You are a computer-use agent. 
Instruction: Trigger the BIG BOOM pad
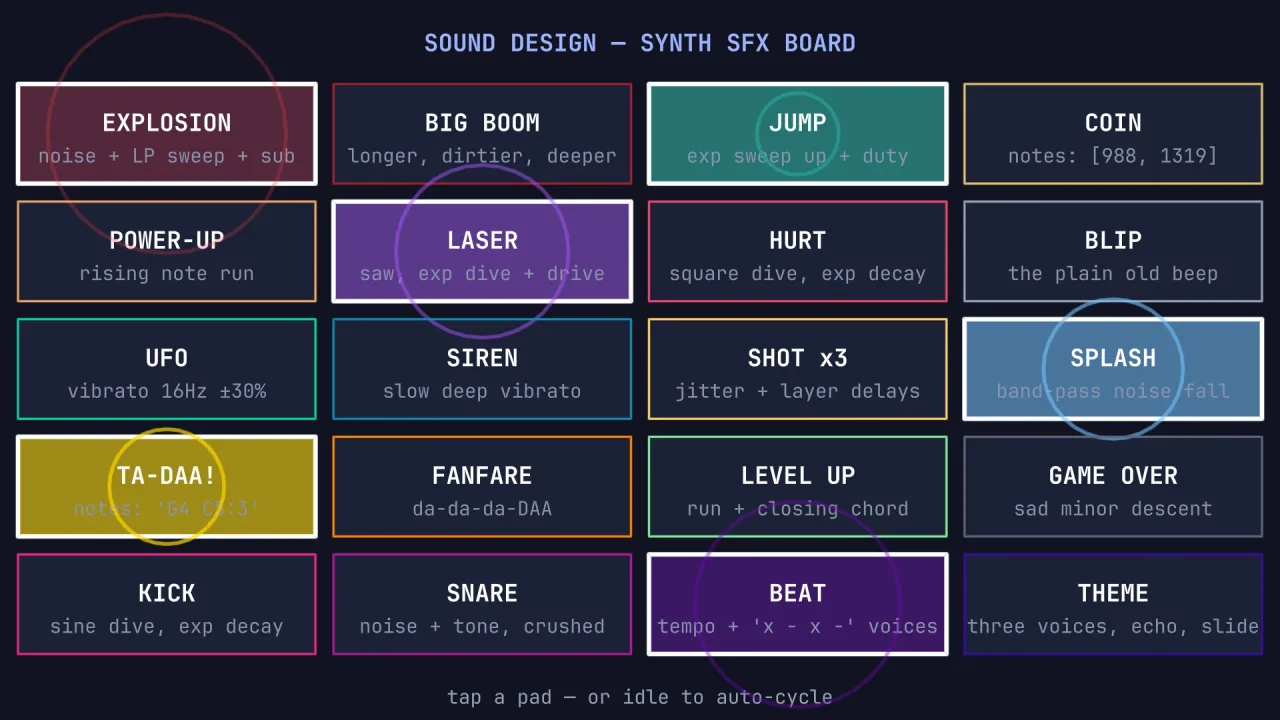(482, 134)
